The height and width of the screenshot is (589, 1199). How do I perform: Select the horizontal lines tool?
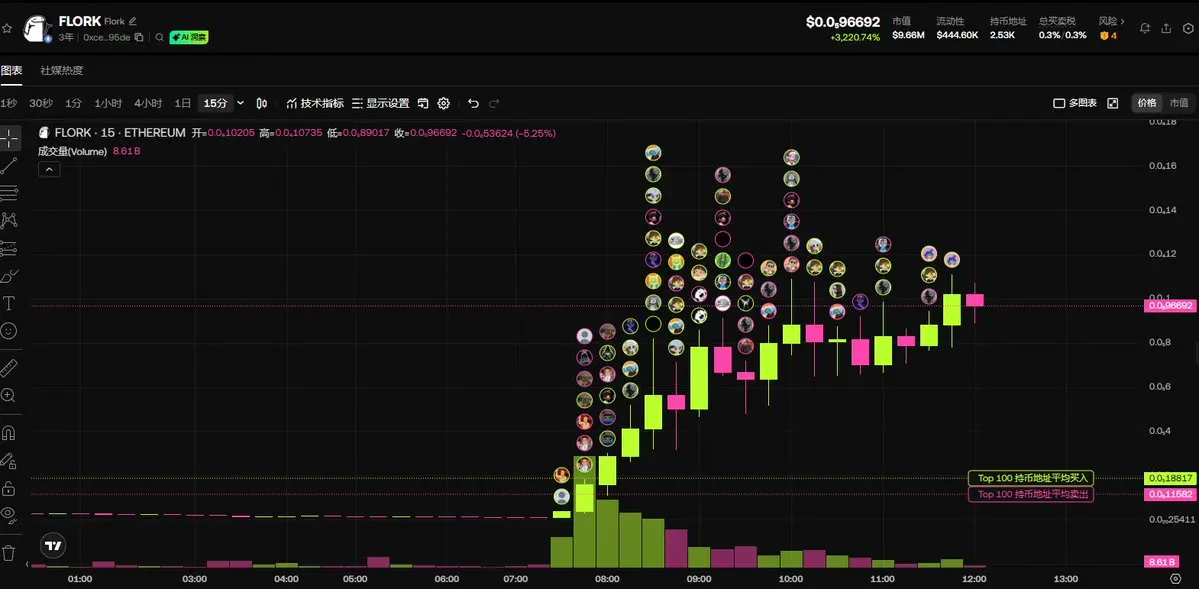coord(9,193)
